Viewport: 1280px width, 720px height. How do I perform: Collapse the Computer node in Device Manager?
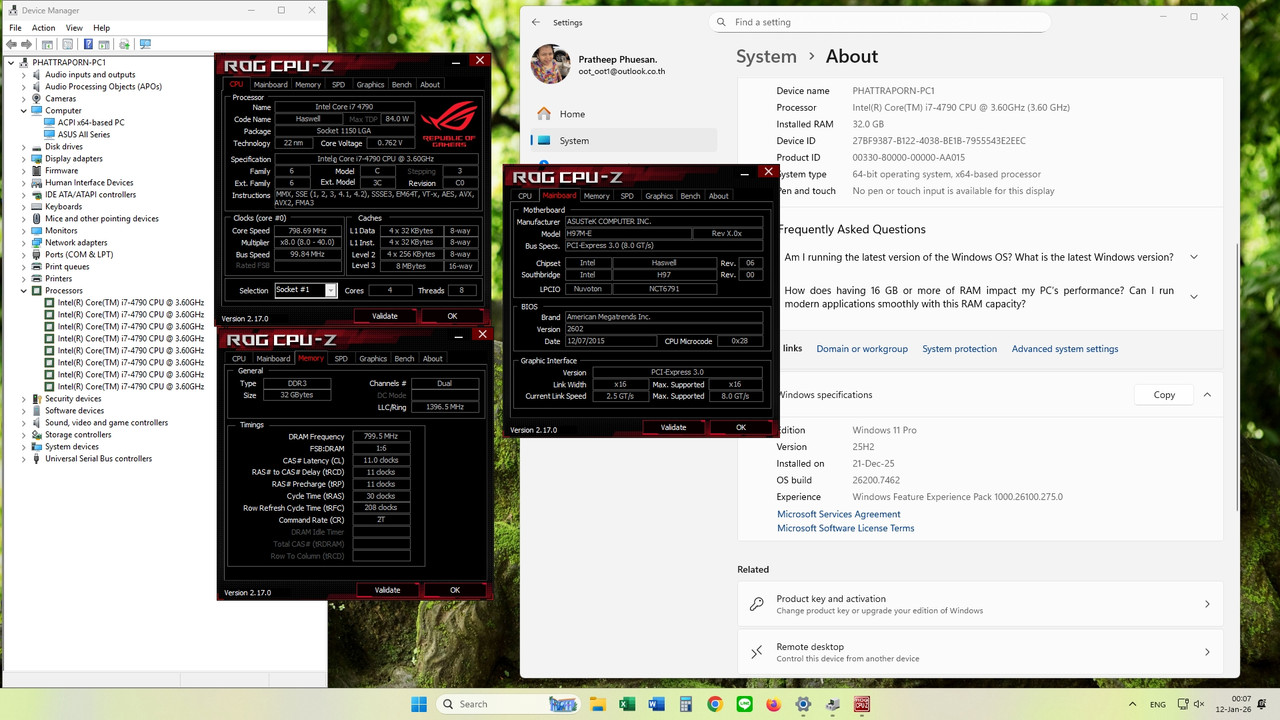23,111
